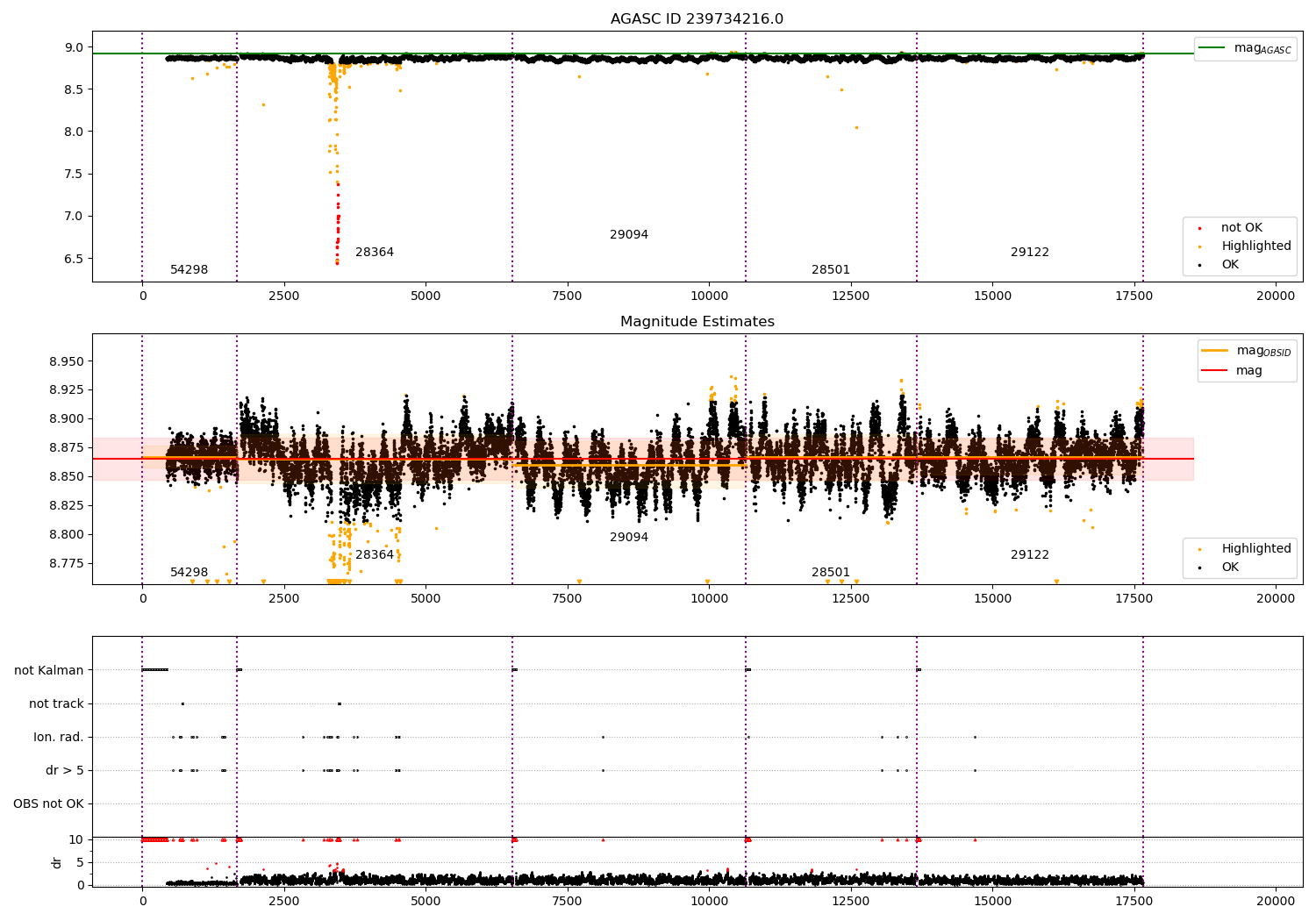Click the red 'mag' legend line
The height and width of the screenshot is (921, 1316).
(x=1215, y=370)
